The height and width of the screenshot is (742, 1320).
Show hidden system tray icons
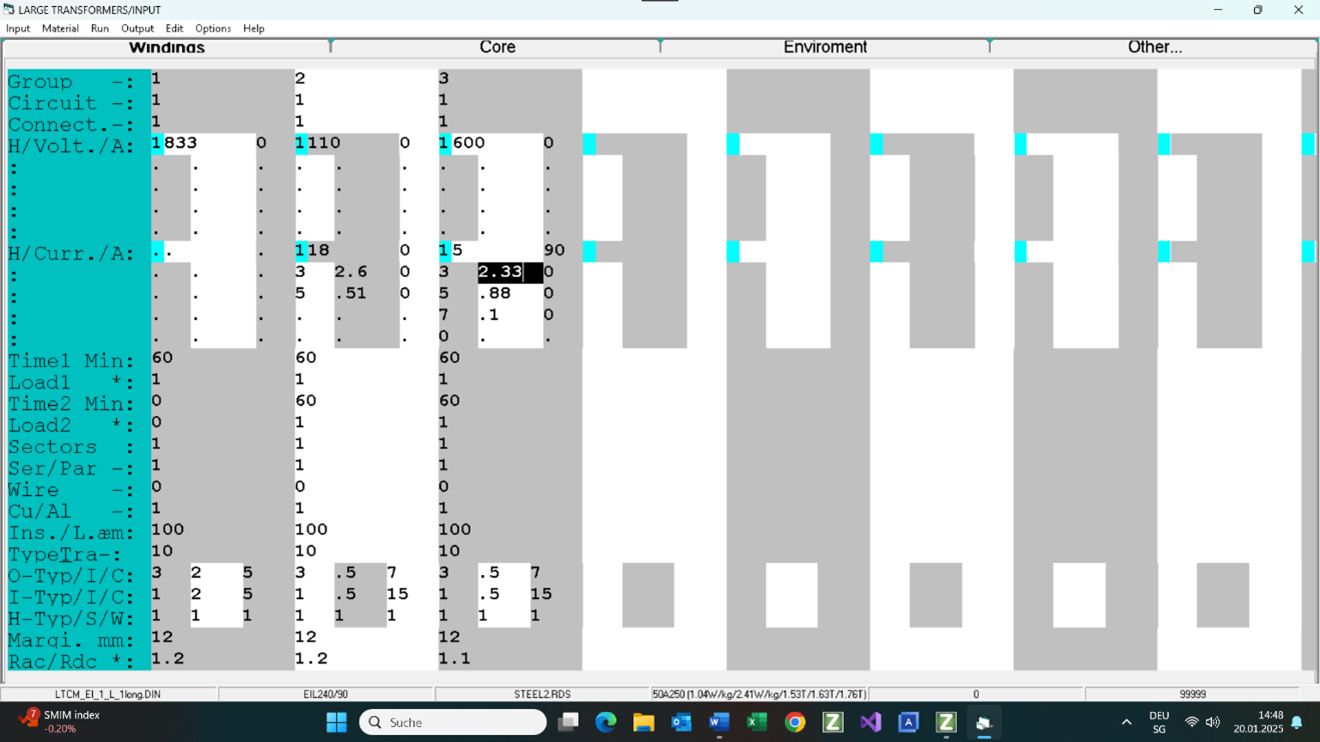coord(1126,722)
